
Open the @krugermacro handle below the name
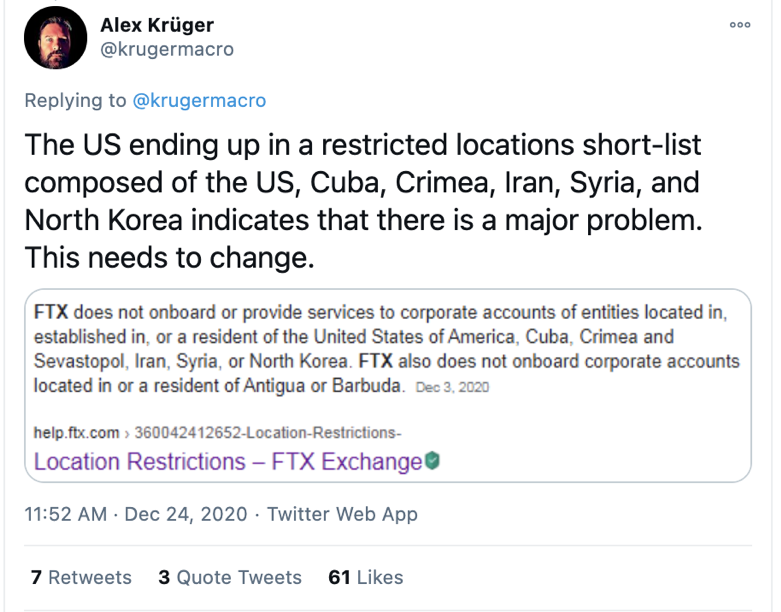167,49
